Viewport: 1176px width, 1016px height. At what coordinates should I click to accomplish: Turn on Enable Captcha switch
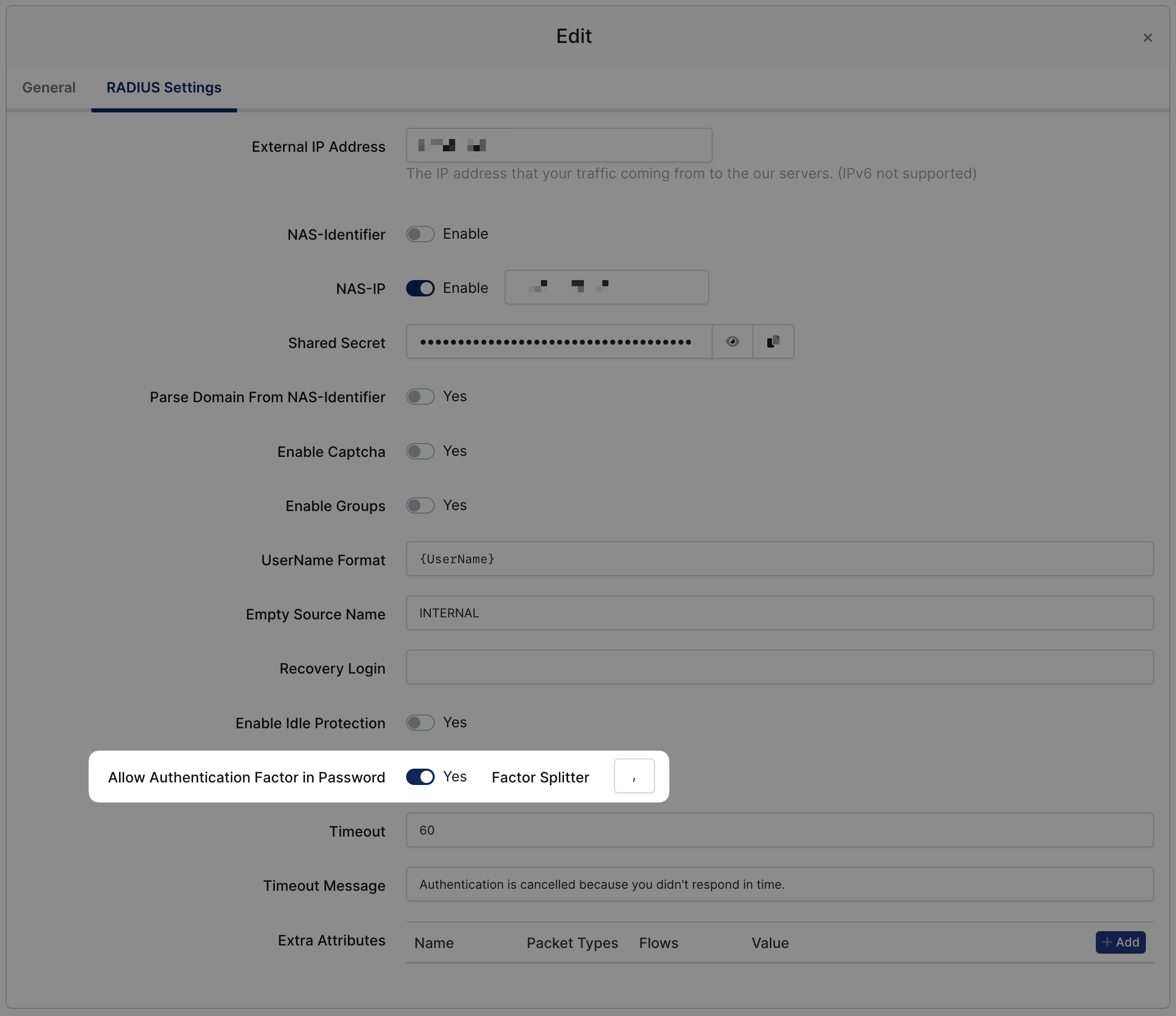point(420,451)
